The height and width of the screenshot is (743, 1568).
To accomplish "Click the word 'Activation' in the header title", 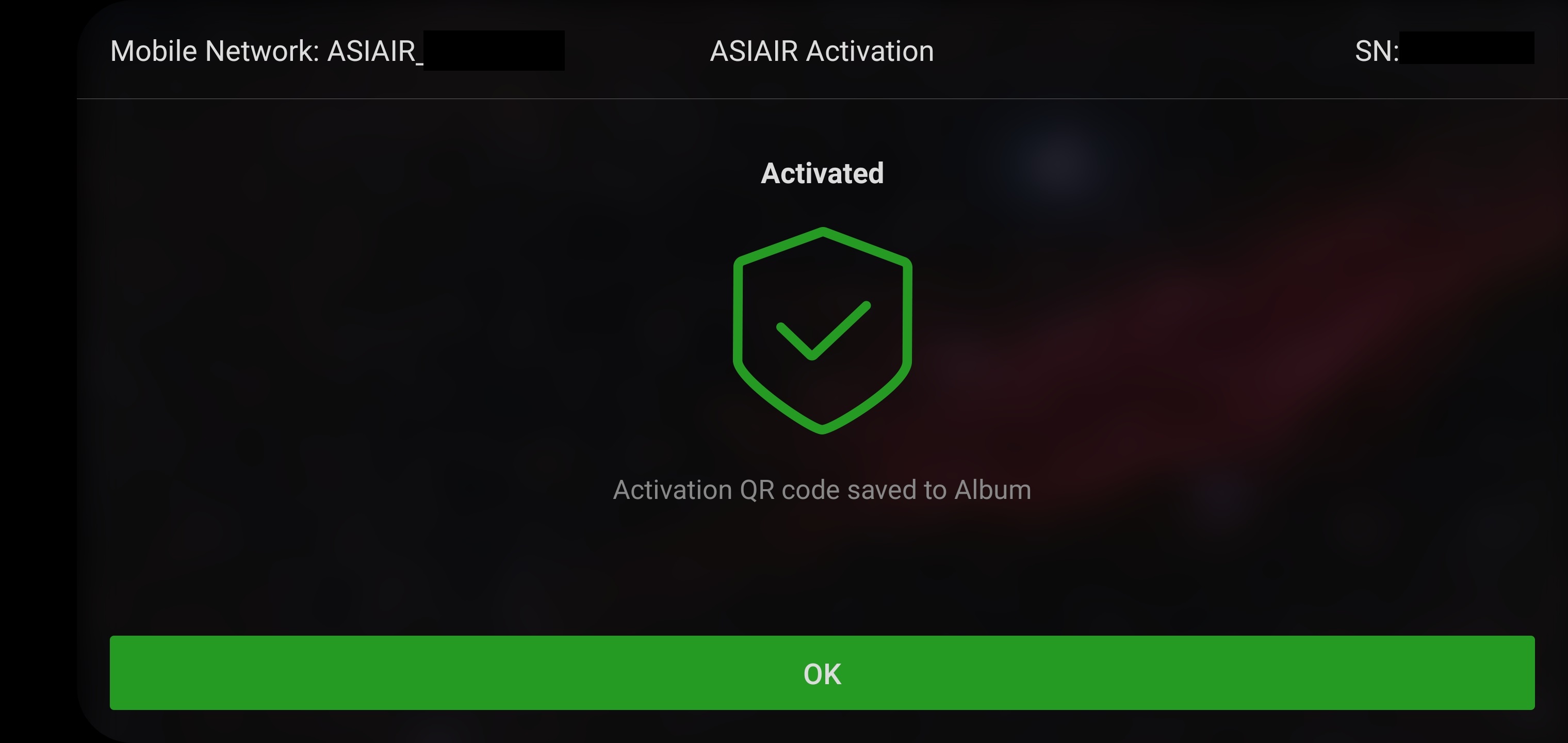I will pos(870,51).
